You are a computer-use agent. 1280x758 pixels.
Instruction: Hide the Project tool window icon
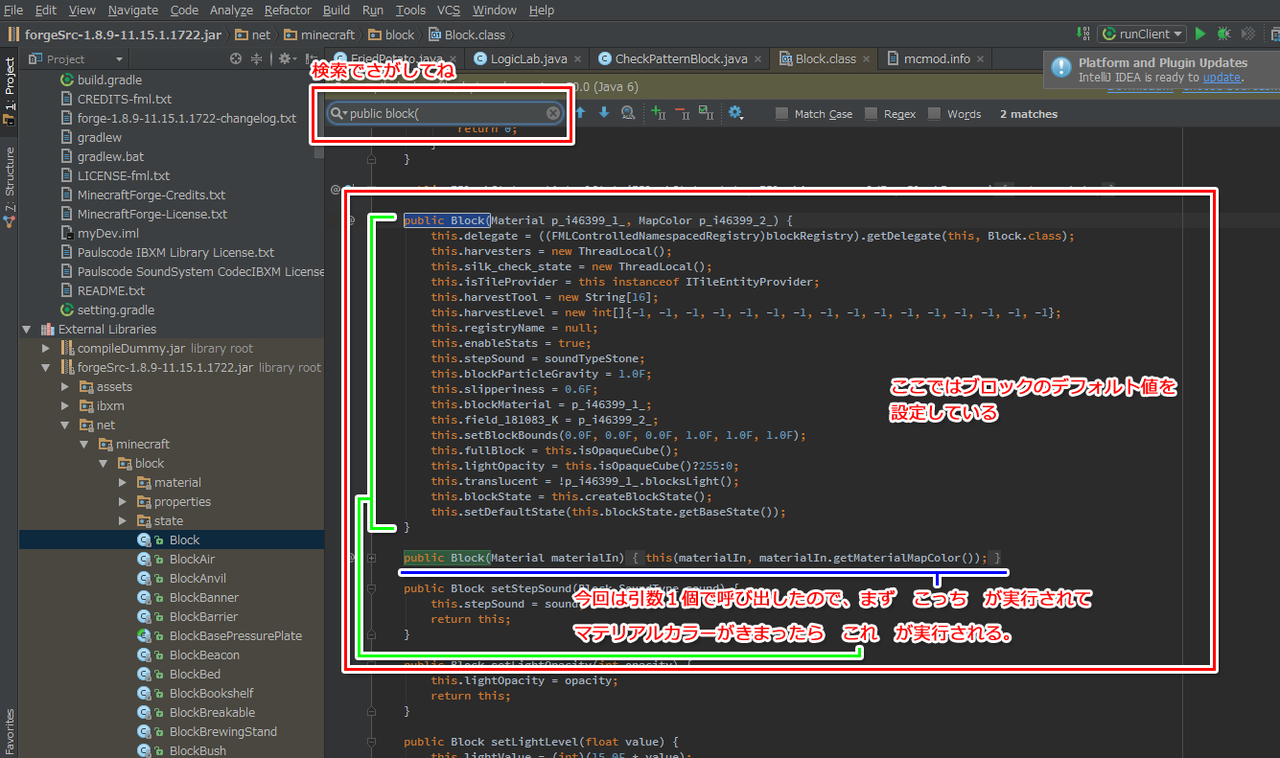coord(312,59)
